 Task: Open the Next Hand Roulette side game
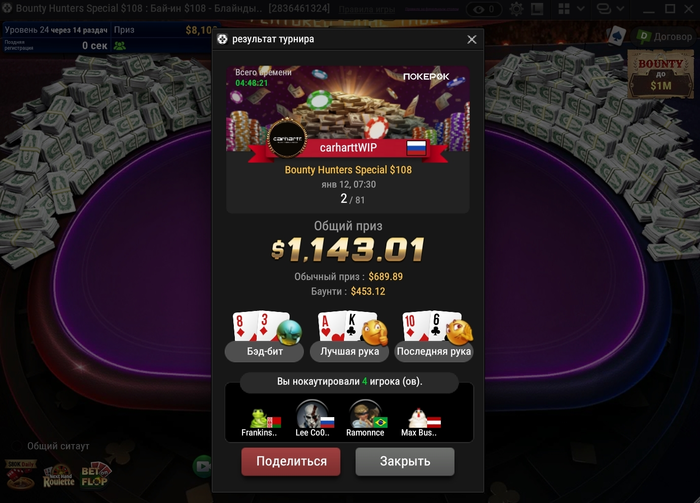point(58,477)
